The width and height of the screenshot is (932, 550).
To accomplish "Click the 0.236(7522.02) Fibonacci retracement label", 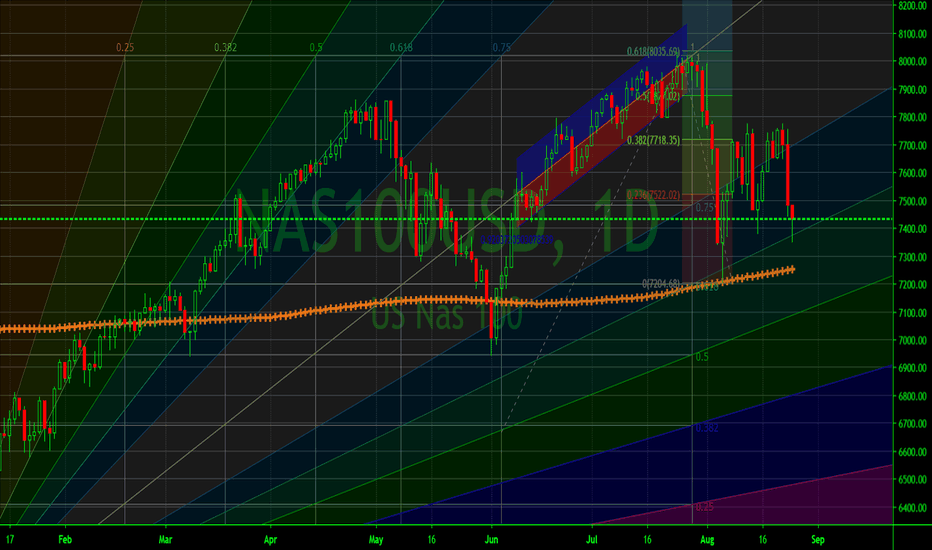I will pos(653,195).
